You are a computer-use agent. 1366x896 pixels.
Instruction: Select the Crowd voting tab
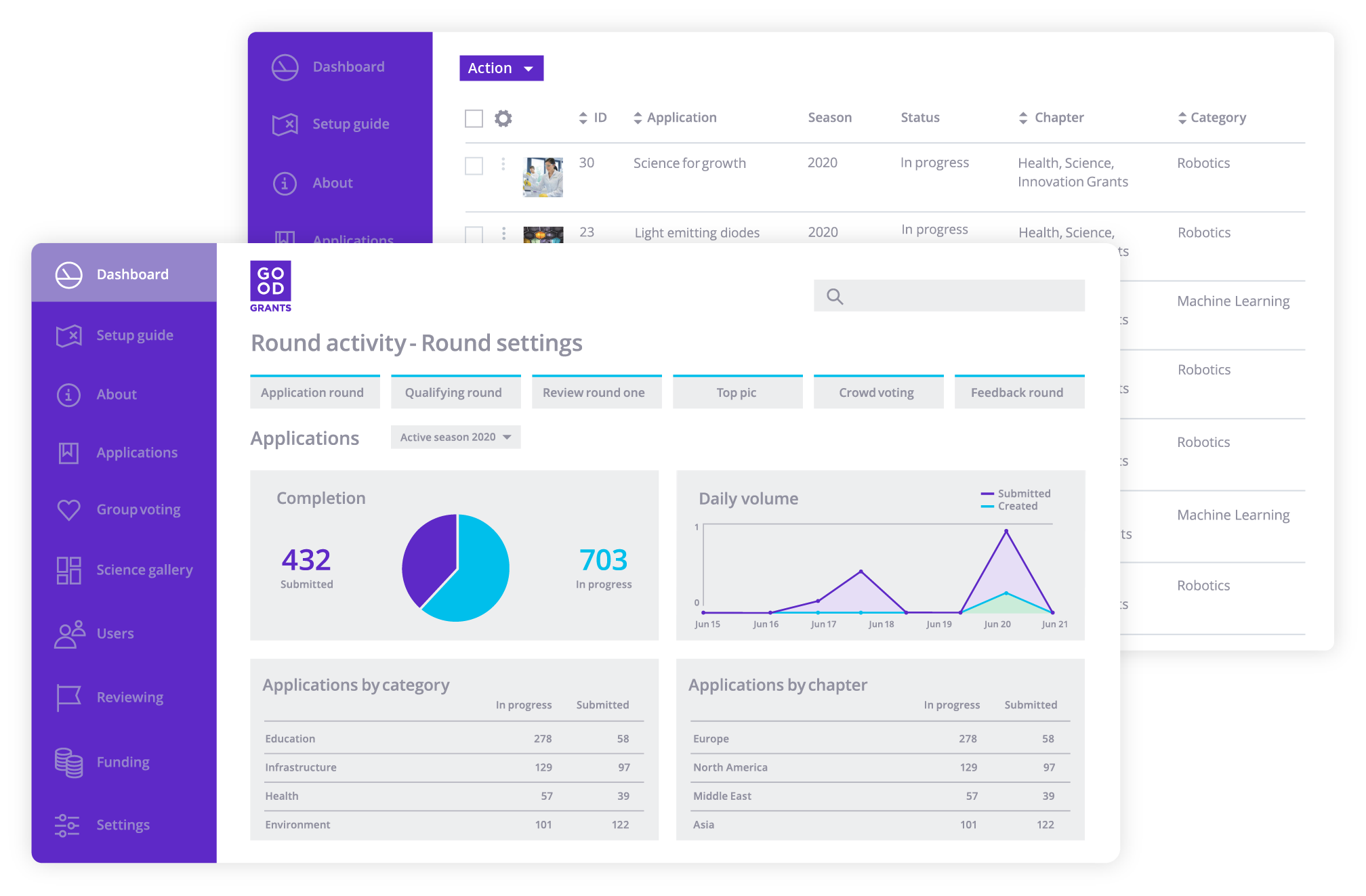pos(877,393)
